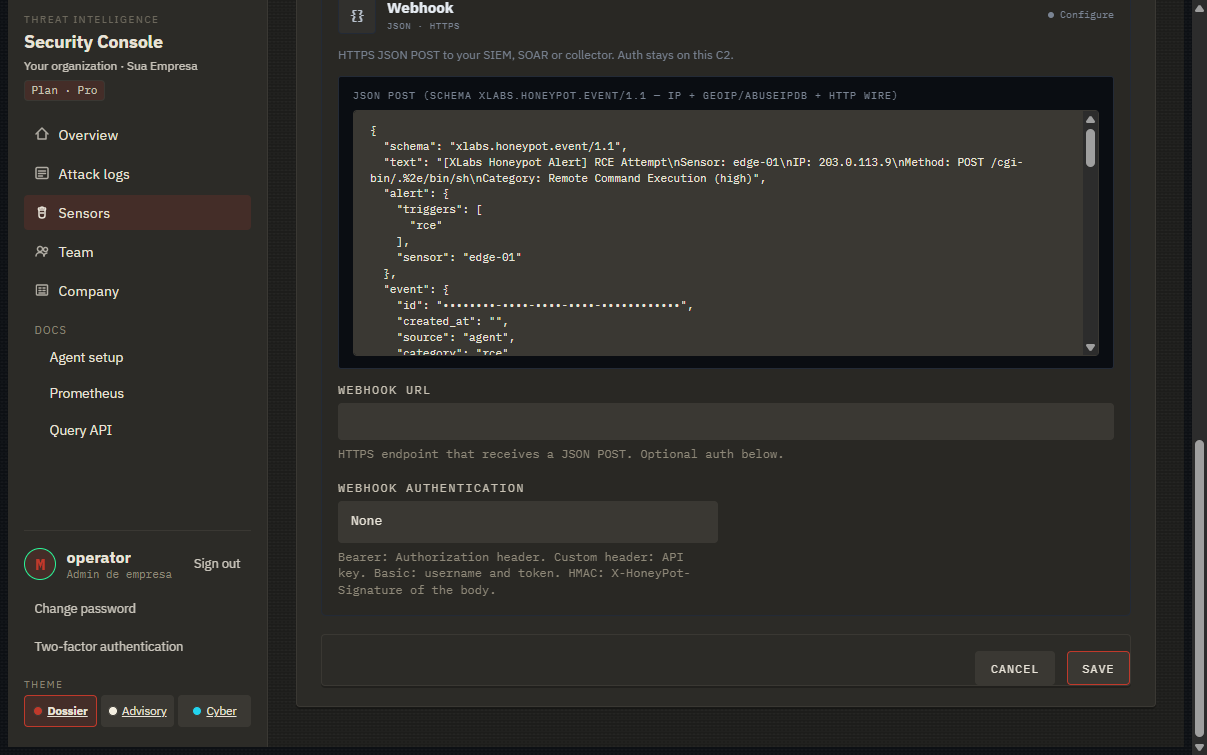
Task: Click JSON payload scroll down arrow
Action: pyautogui.click(x=1090, y=347)
